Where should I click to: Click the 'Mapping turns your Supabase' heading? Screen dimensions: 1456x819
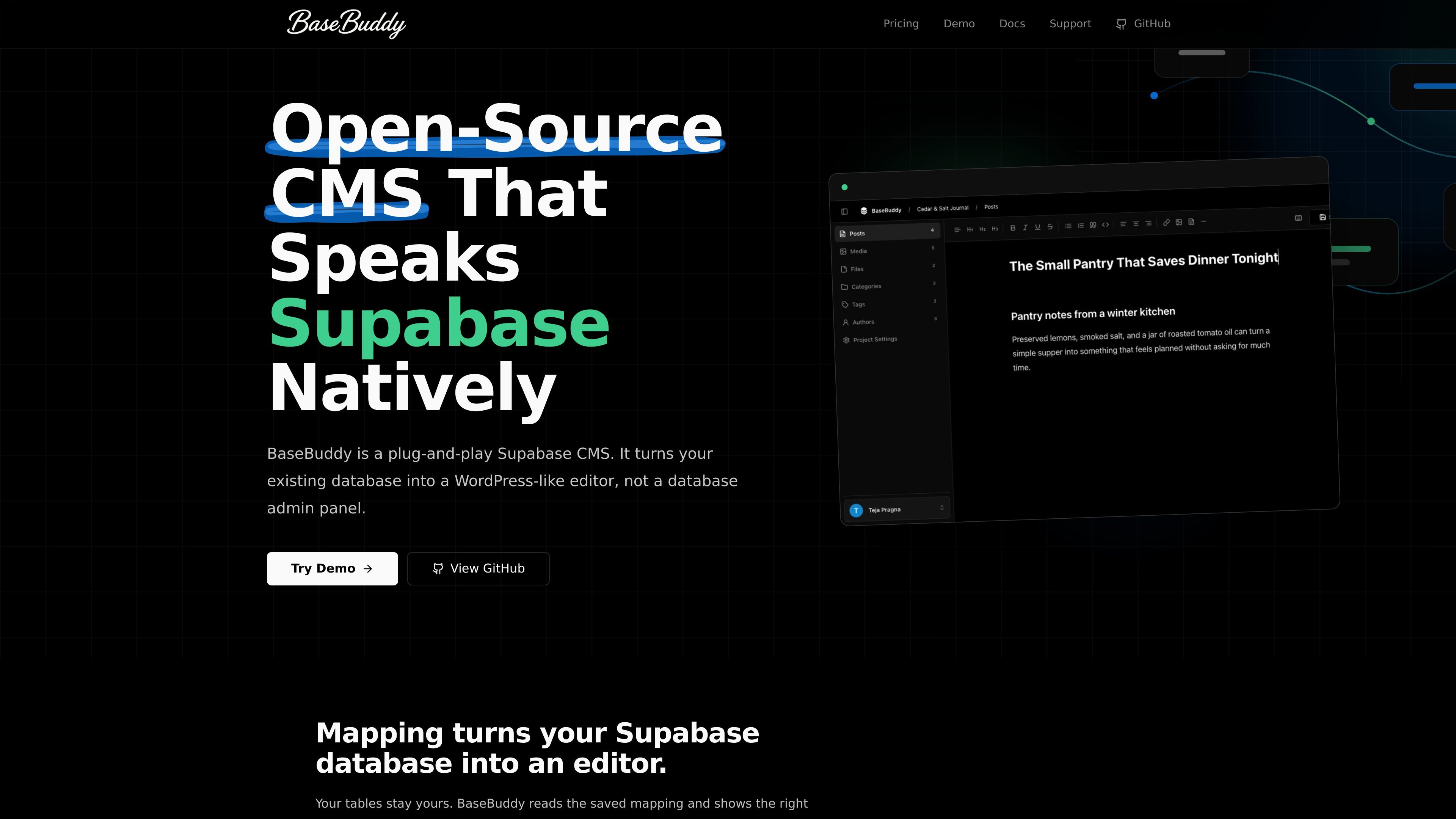click(x=538, y=748)
